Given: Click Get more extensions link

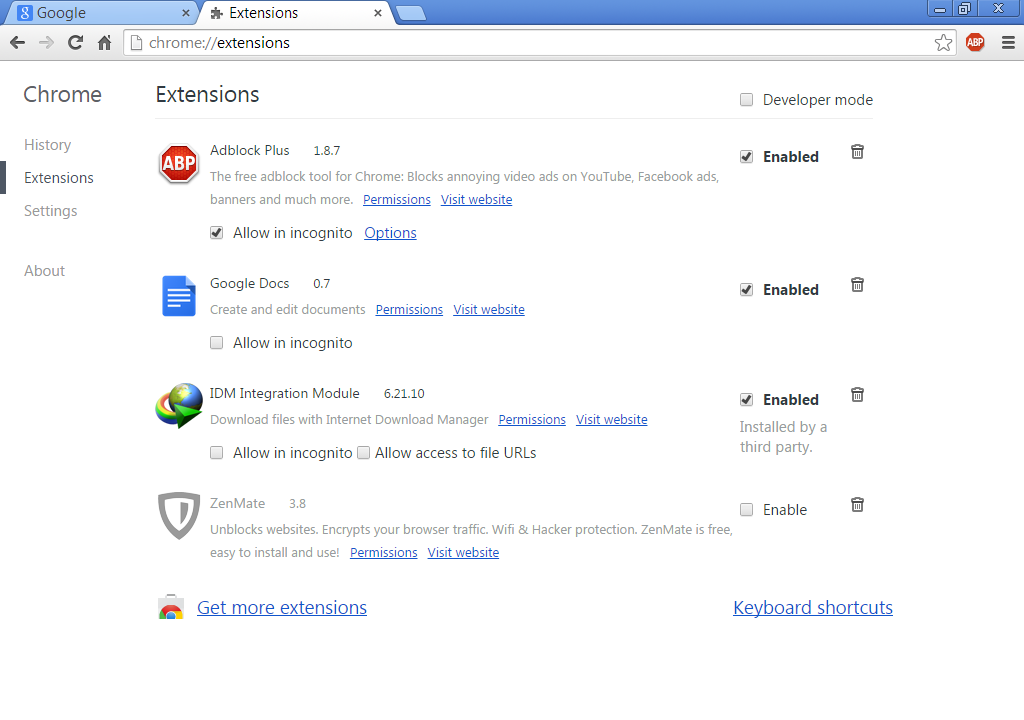Looking at the screenshot, I should pyautogui.click(x=282, y=608).
